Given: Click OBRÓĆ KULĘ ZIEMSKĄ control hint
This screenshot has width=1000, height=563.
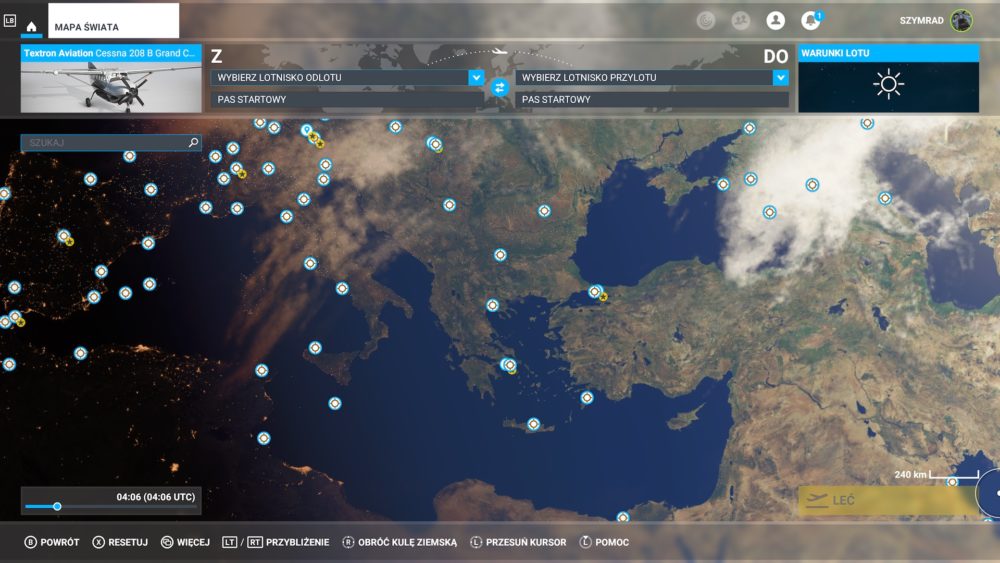Looking at the screenshot, I should pyautogui.click(x=400, y=542).
